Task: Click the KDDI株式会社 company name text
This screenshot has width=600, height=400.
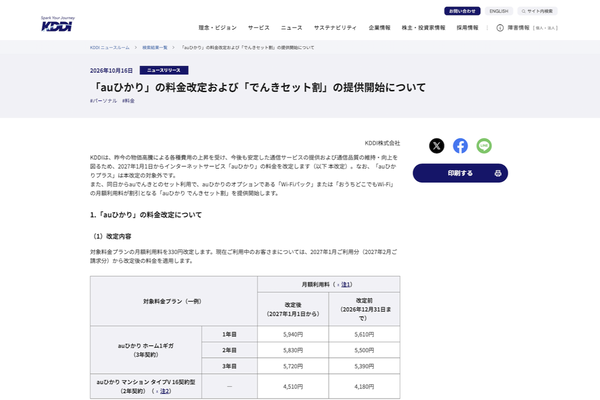Action: (x=382, y=143)
